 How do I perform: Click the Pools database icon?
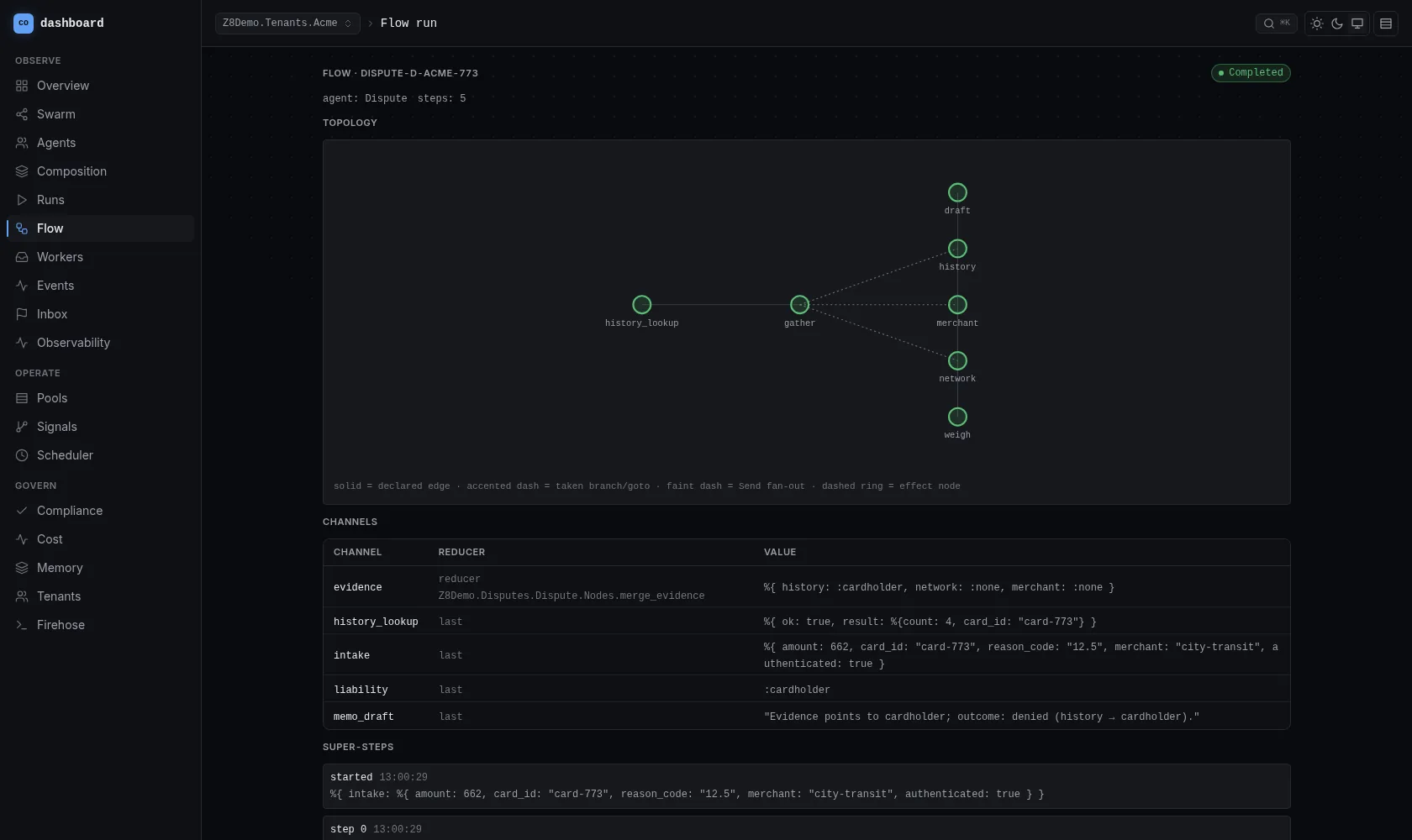pyautogui.click(x=22, y=398)
